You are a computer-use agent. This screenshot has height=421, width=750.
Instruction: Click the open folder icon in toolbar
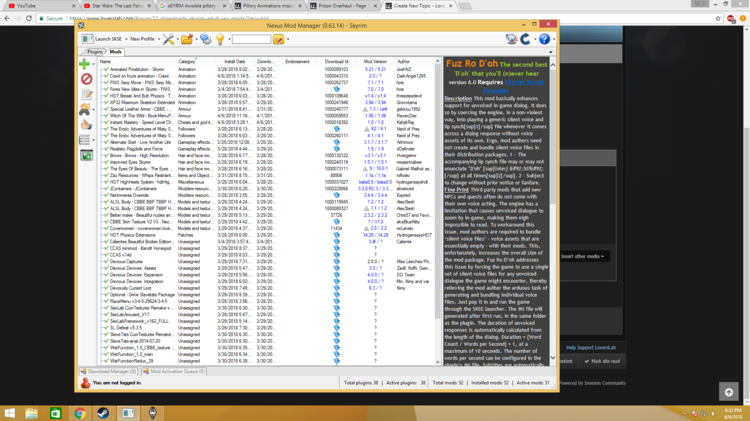click(x=187, y=39)
